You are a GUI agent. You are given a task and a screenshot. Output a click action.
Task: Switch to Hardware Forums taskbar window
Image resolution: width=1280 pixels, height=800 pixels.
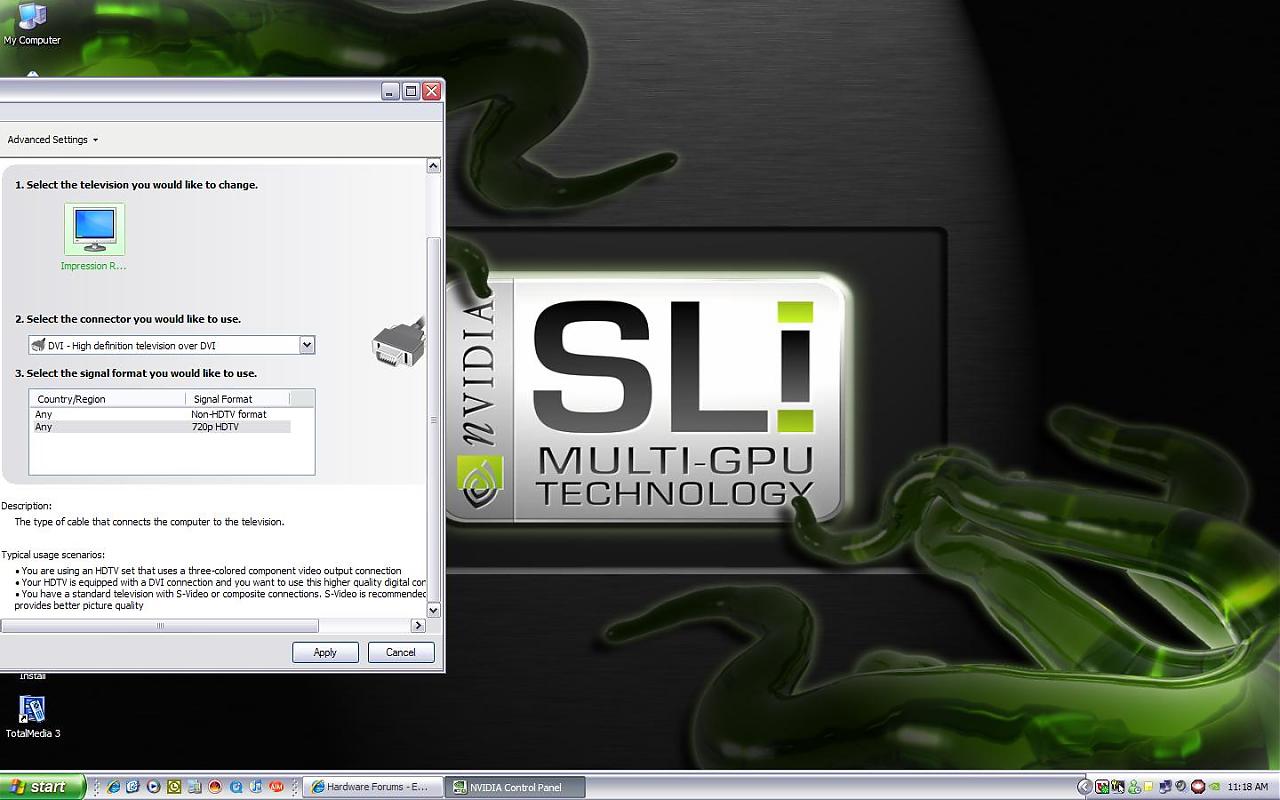pyautogui.click(x=369, y=787)
